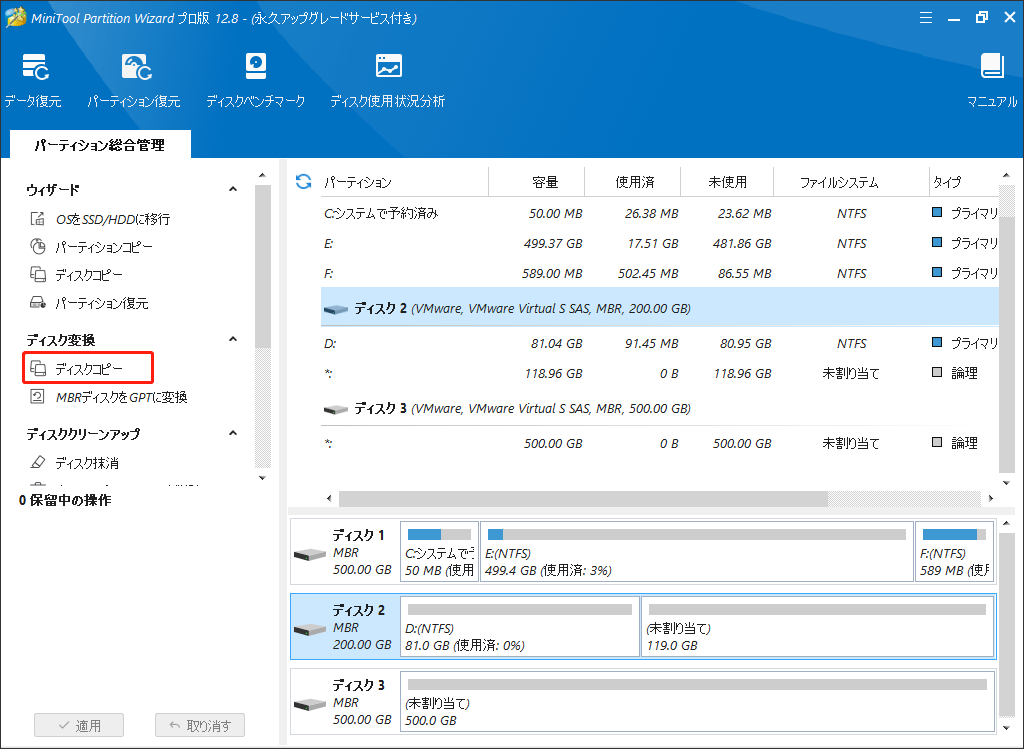Screen dimensions: 1024x749
Task: Sort by the ファイルシステム column header
Action: [839, 182]
